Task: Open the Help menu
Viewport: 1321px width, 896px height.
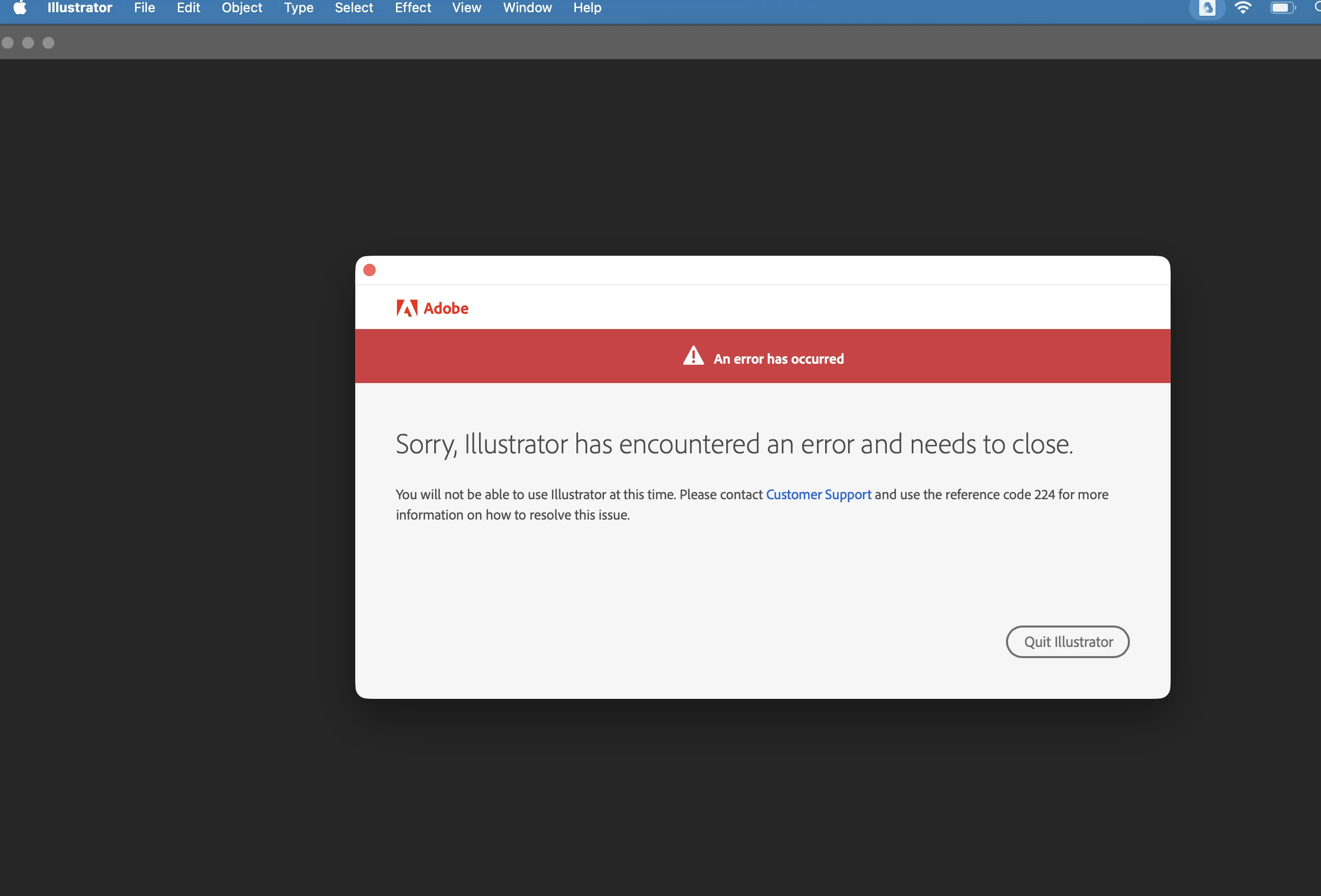Action: tap(587, 8)
